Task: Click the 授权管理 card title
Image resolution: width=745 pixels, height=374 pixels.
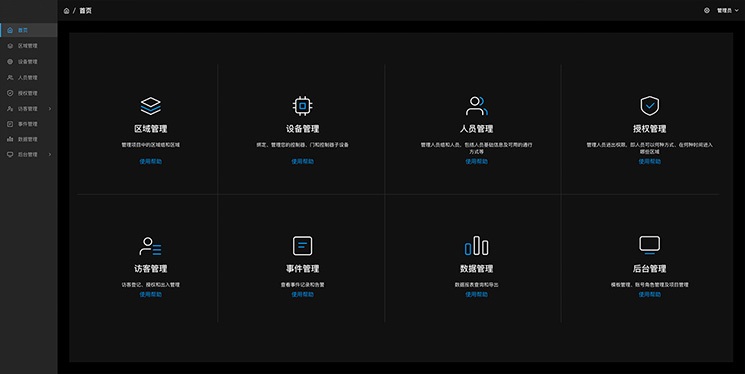Action: click(x=649, y=129)
